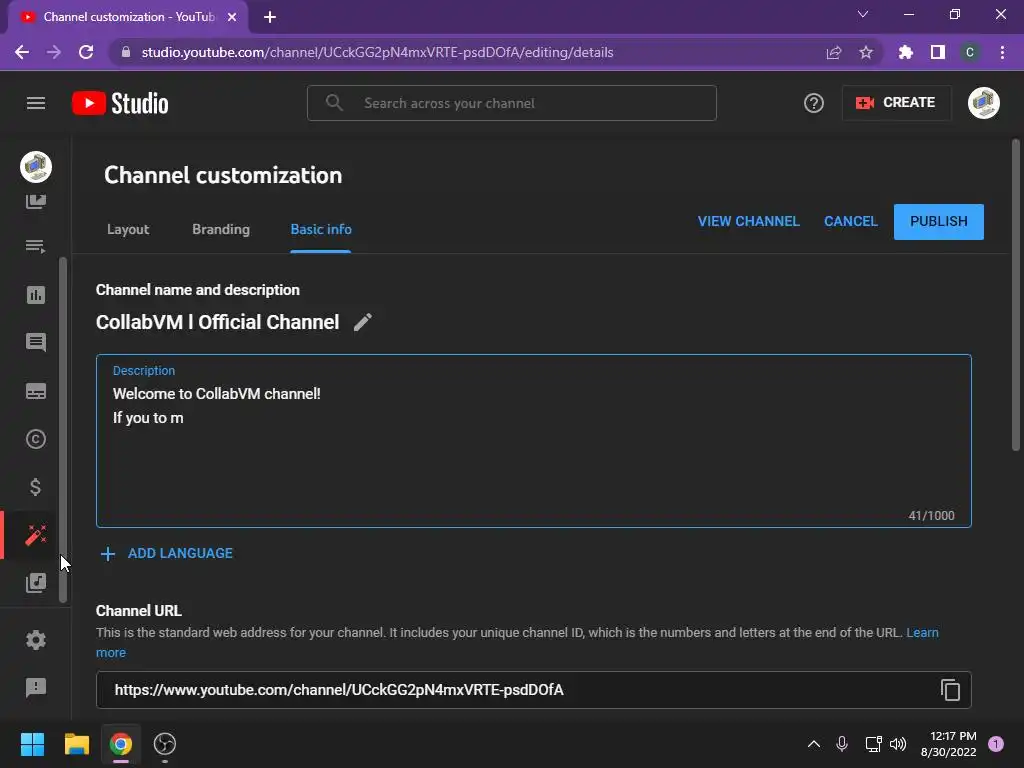
Task: Click inside the Description text box
Action: pyautogui.click(x=534, y=441)
